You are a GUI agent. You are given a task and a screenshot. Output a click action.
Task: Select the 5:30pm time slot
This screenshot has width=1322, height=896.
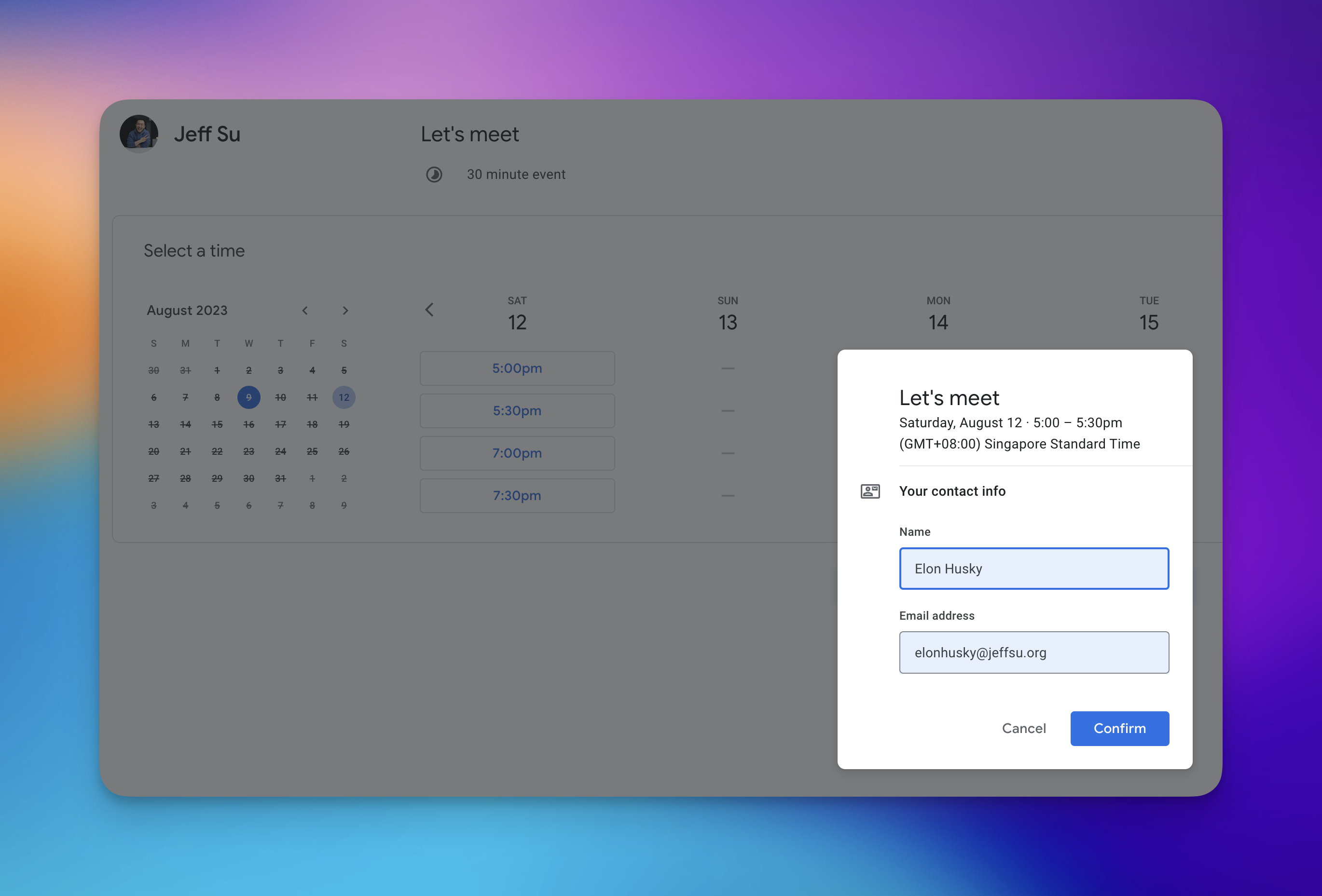tap(517, 411)
